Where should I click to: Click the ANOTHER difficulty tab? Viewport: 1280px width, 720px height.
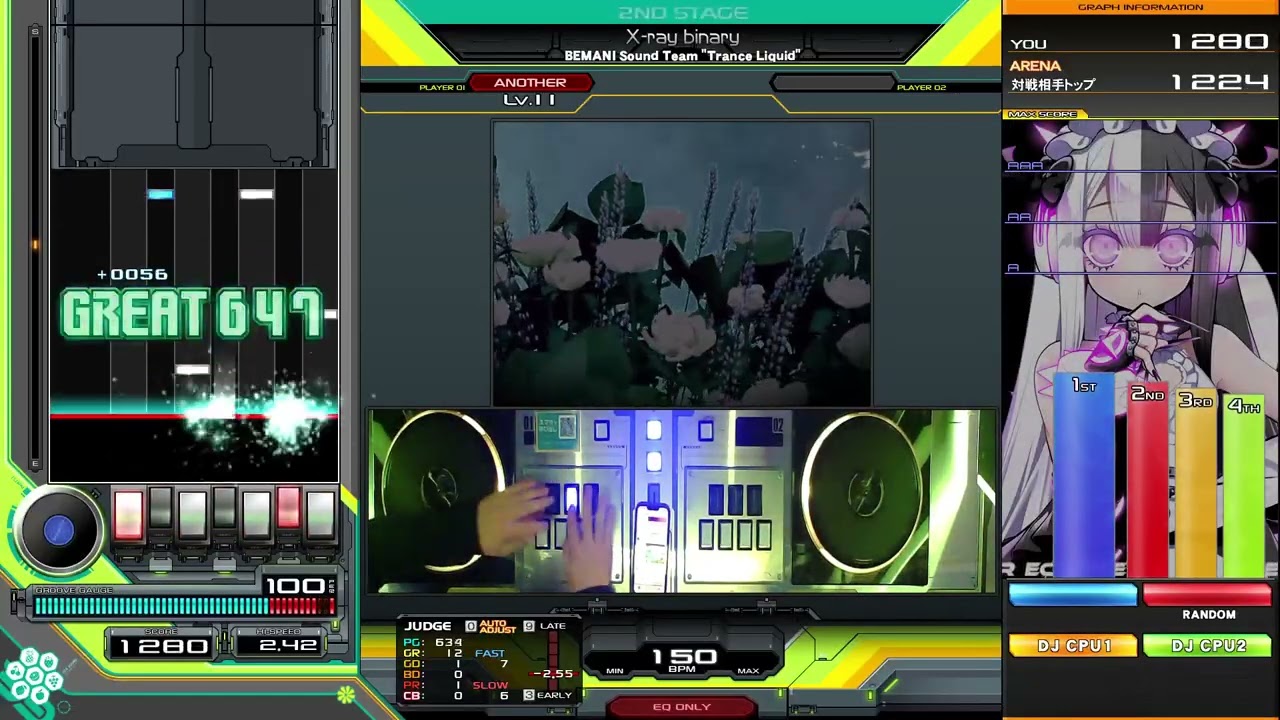(x=530, y=83)
